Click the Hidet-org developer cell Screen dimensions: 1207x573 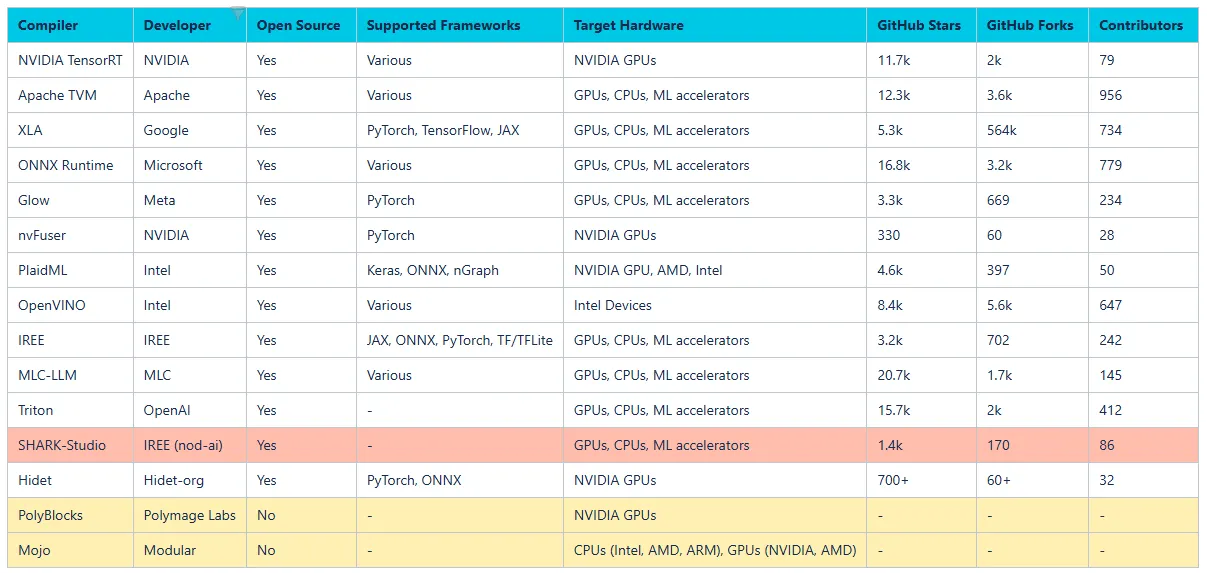coord(190,480)
